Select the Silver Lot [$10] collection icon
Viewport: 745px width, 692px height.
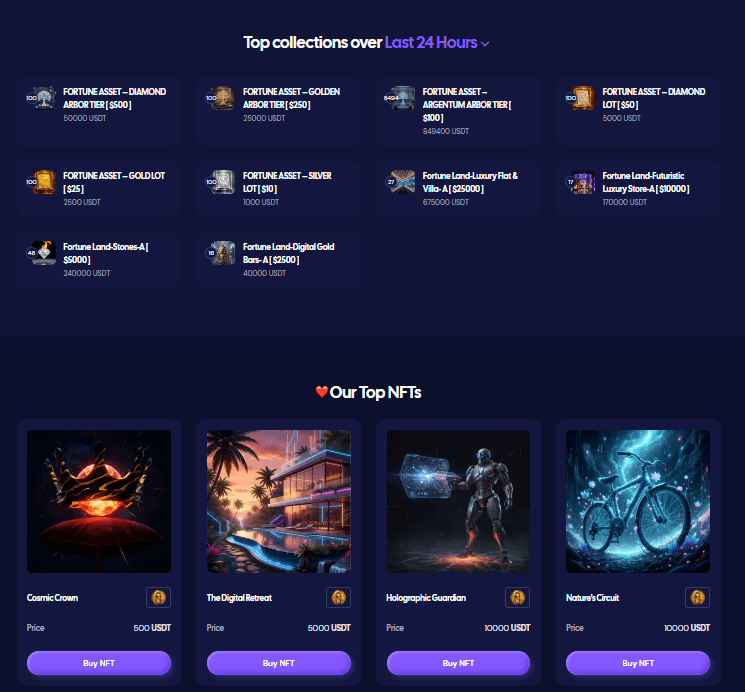tap(223, 182)
